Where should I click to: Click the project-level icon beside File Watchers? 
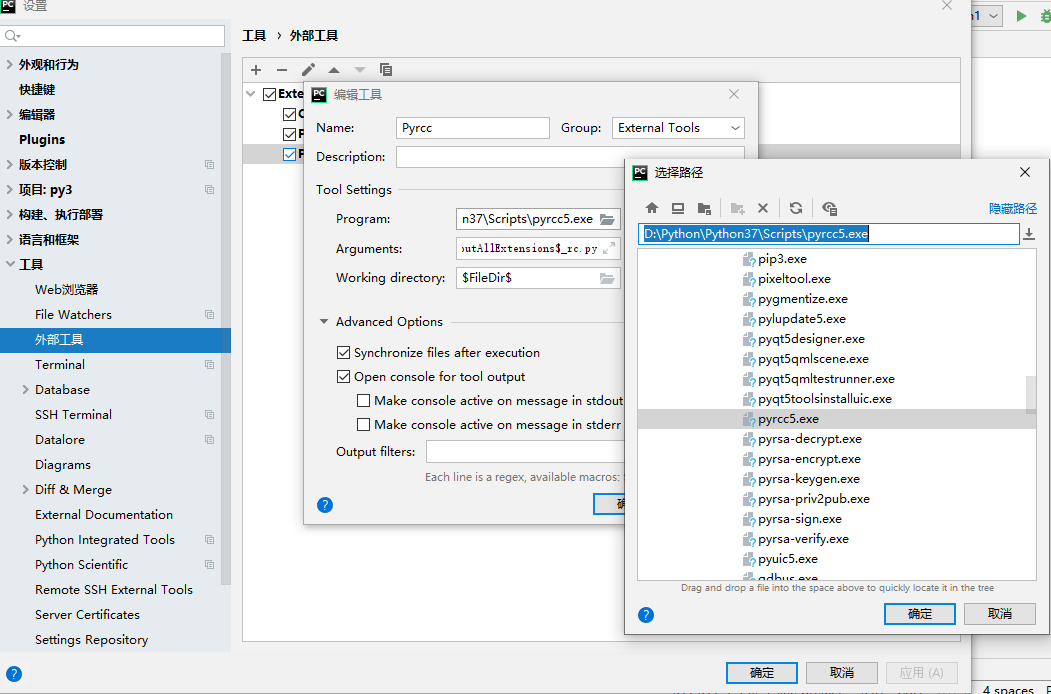pyautogui.click(x=210, y=314)
